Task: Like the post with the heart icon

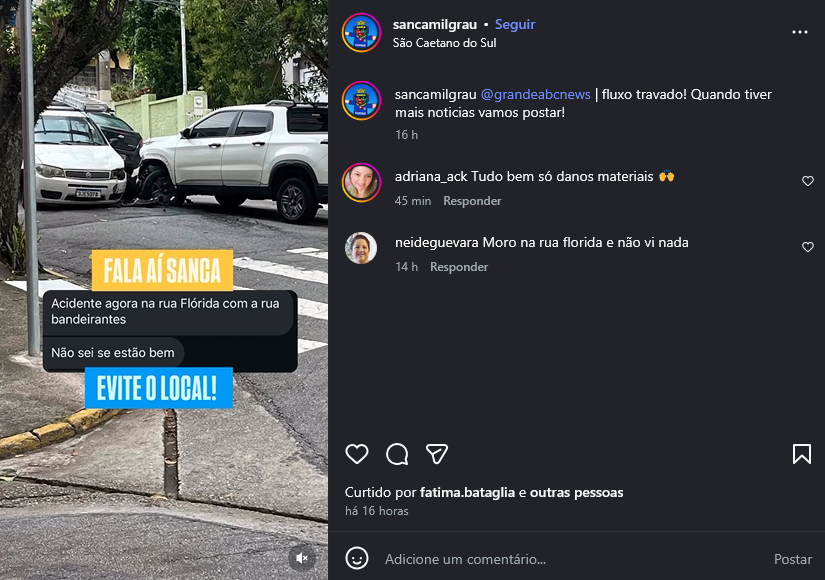Action: [x=357, y=454]
